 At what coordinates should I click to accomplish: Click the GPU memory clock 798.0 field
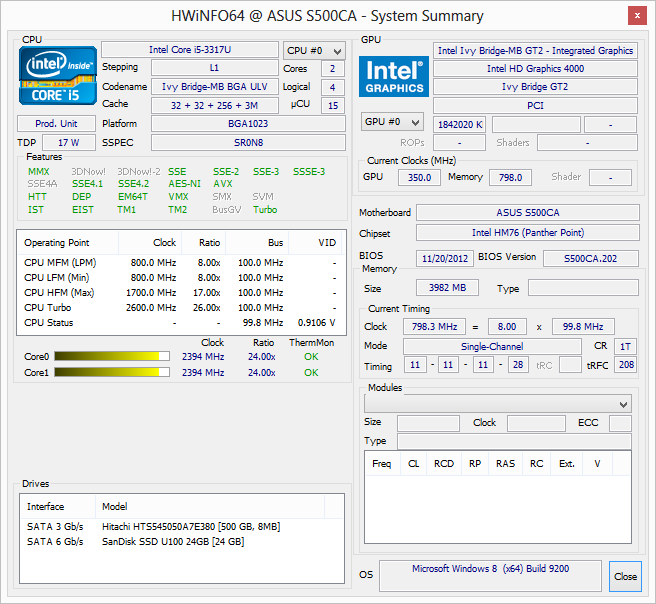(x=510, y=177)
